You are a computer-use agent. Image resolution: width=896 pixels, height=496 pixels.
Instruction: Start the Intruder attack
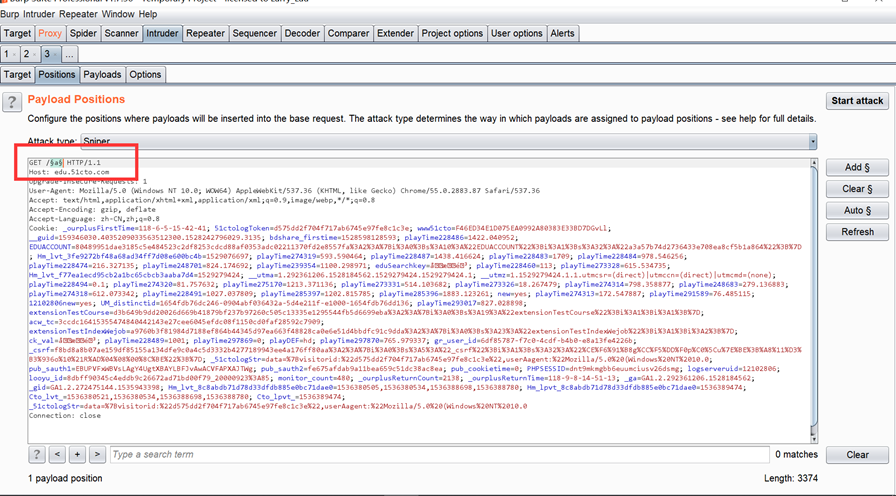(x=857, y=101)
